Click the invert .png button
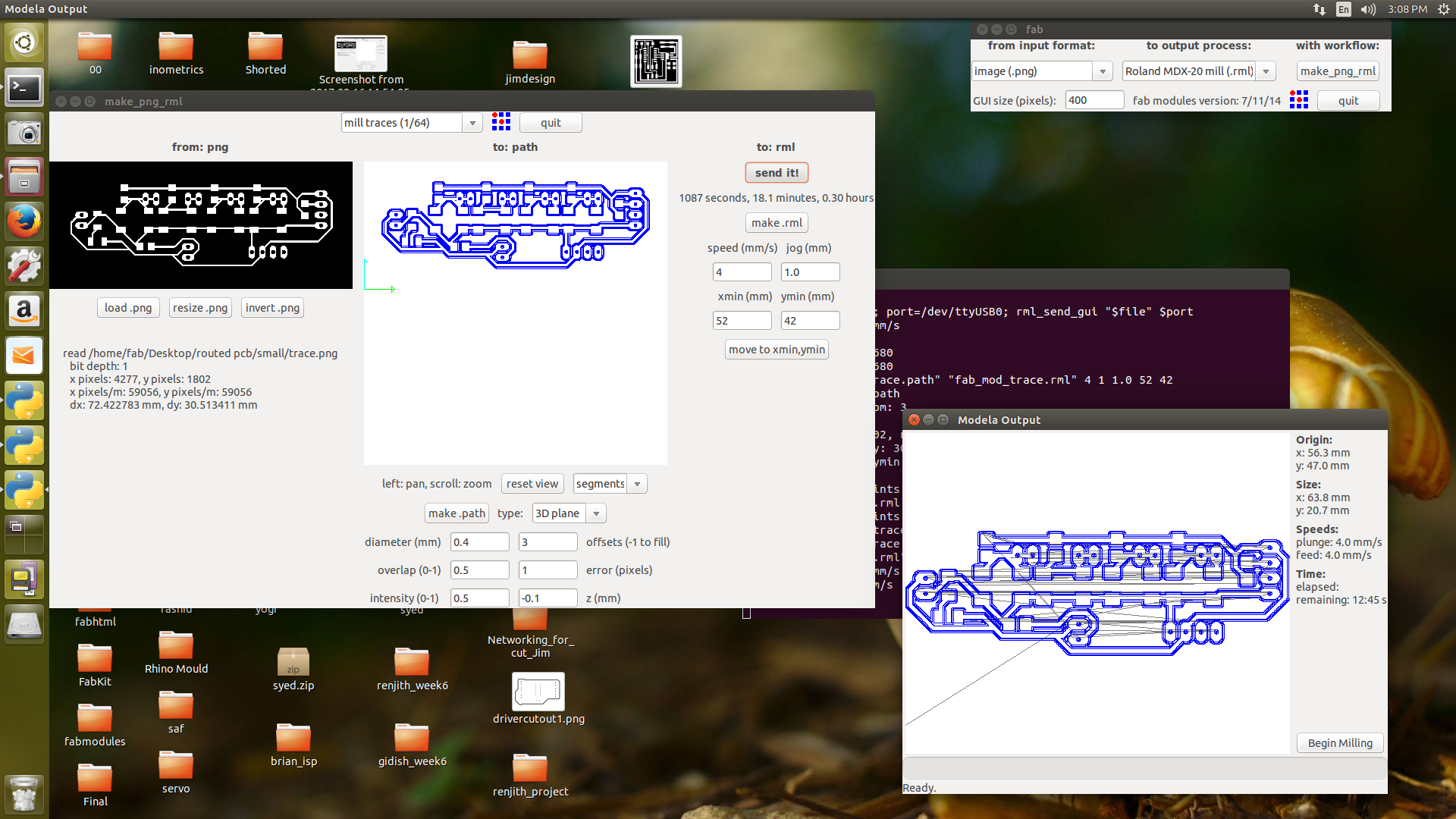 point(272,308)
